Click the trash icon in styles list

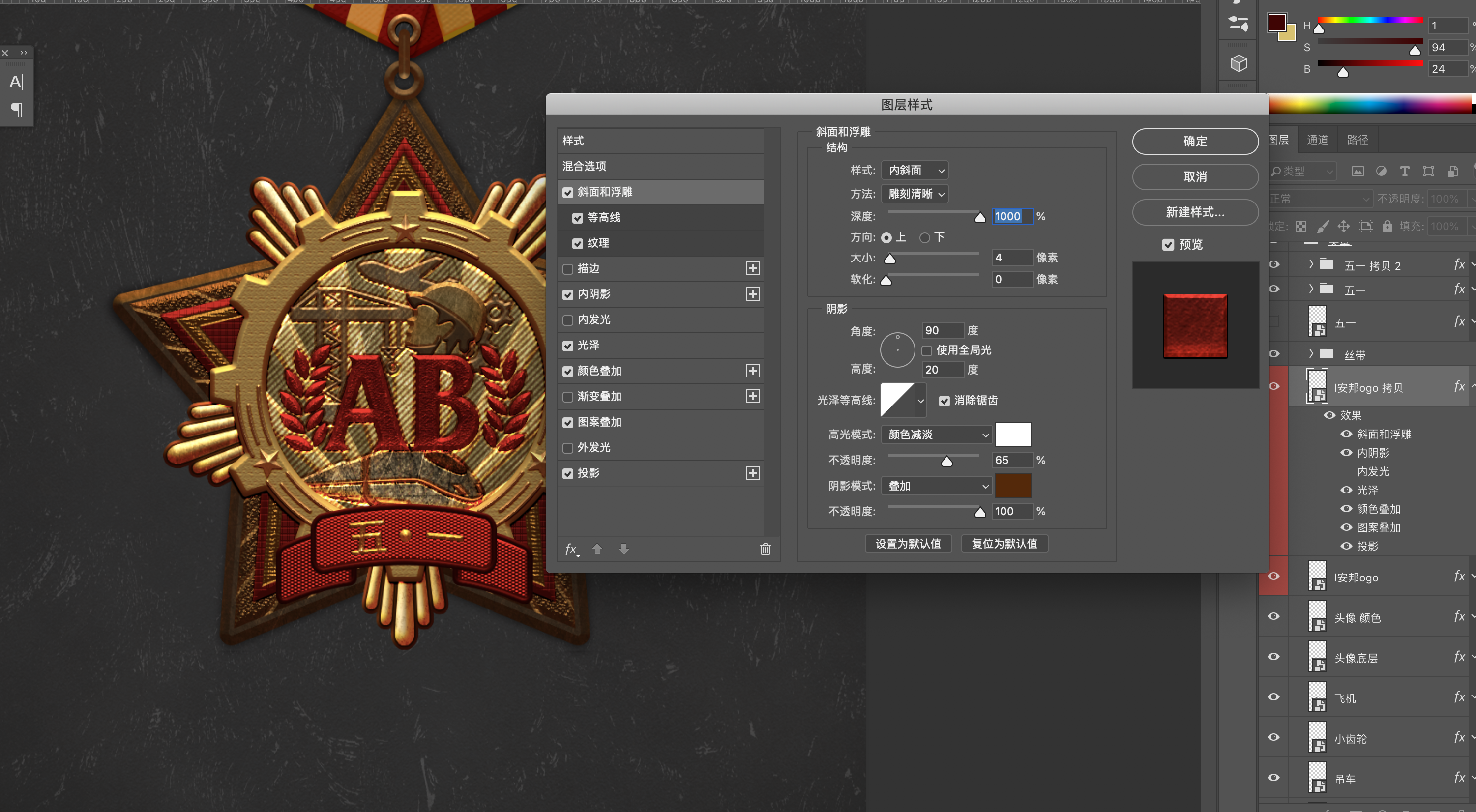[765, 549]
